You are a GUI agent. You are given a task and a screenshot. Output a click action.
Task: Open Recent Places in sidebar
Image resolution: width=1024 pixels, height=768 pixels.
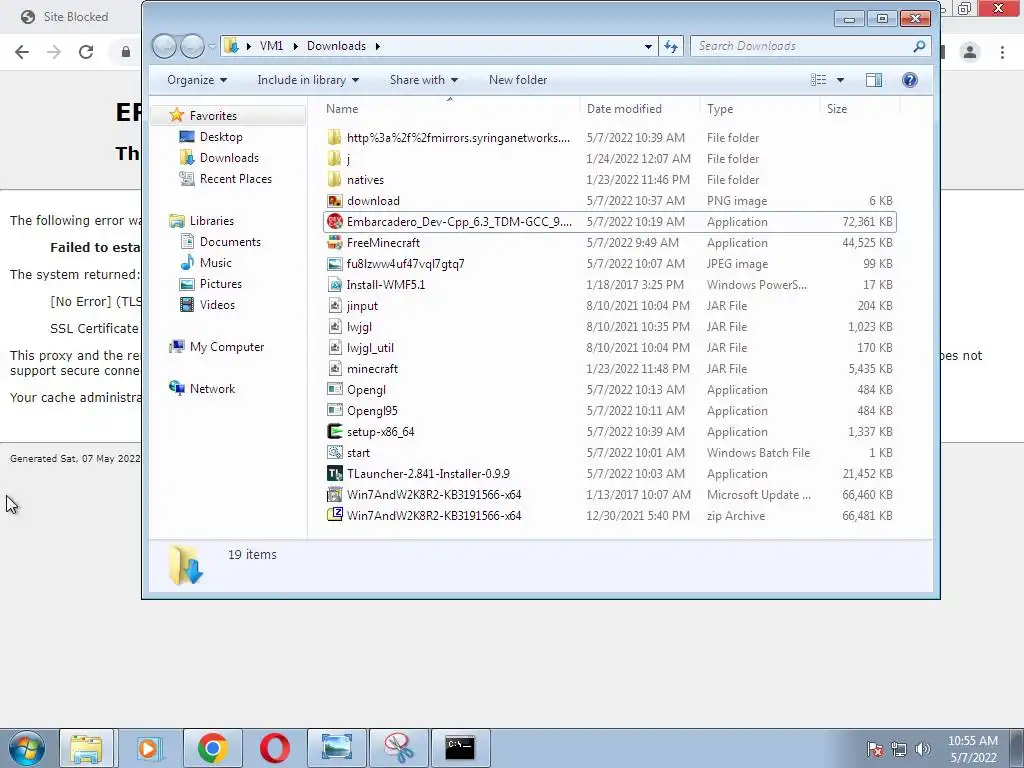coord(235,179)
